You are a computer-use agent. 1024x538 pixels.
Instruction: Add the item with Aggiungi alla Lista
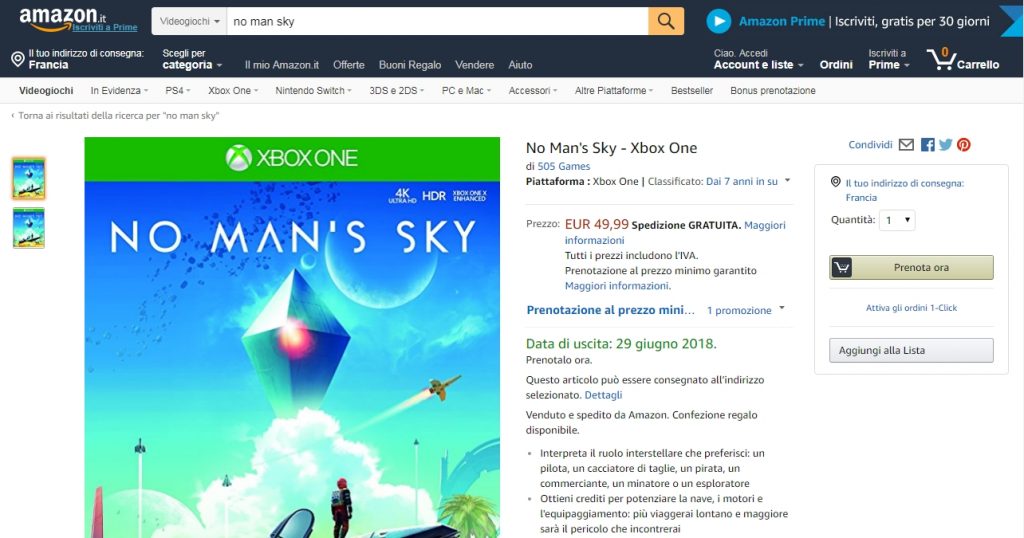coord(911,351)
